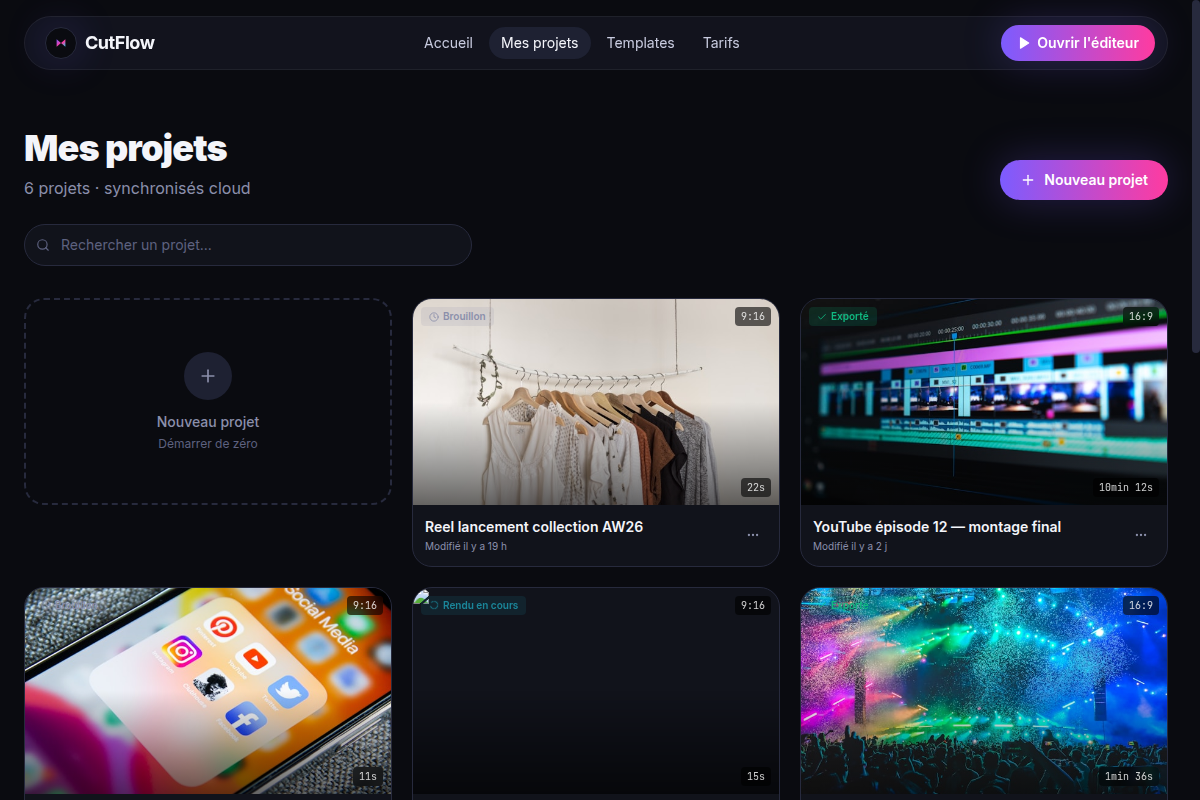1200x800 pixels.
Task: Click the checkmark icon on the Exporté badge
Action: point(822,316)
